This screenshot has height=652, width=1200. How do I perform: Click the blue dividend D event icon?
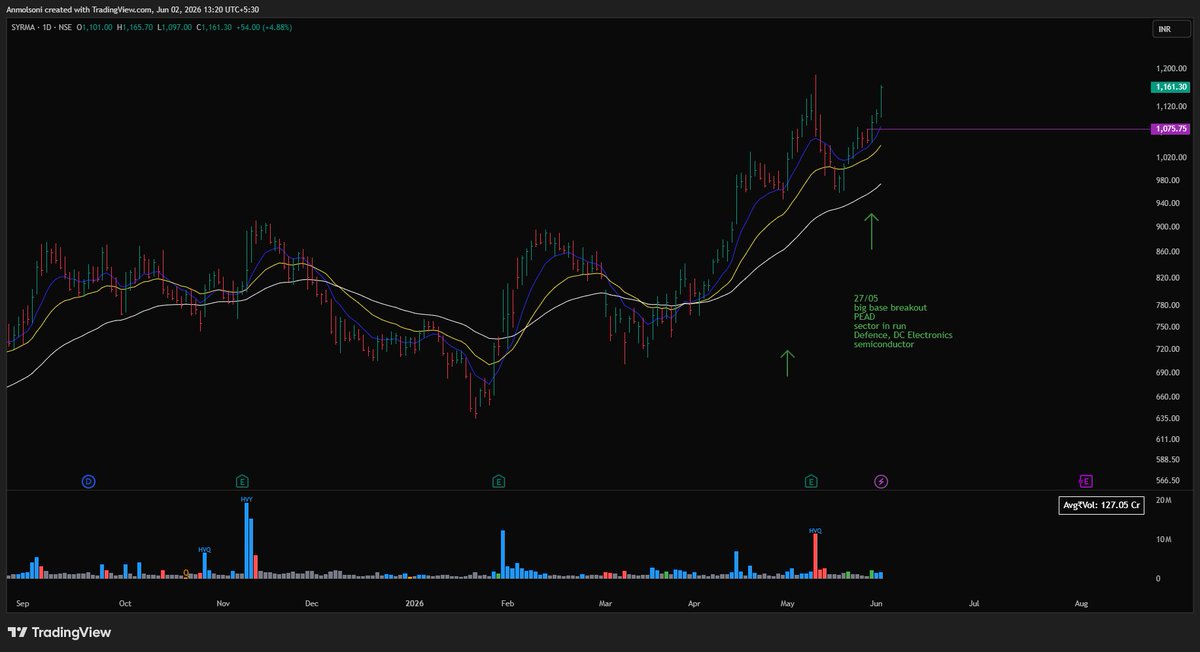click(88, 481)
